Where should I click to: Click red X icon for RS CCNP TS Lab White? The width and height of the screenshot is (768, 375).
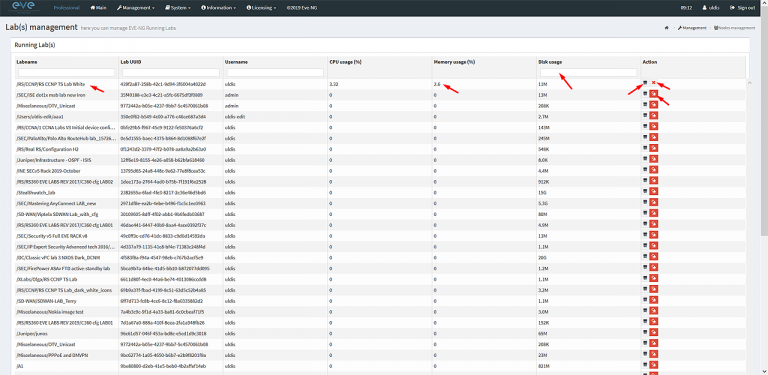[x=653, y=83]
